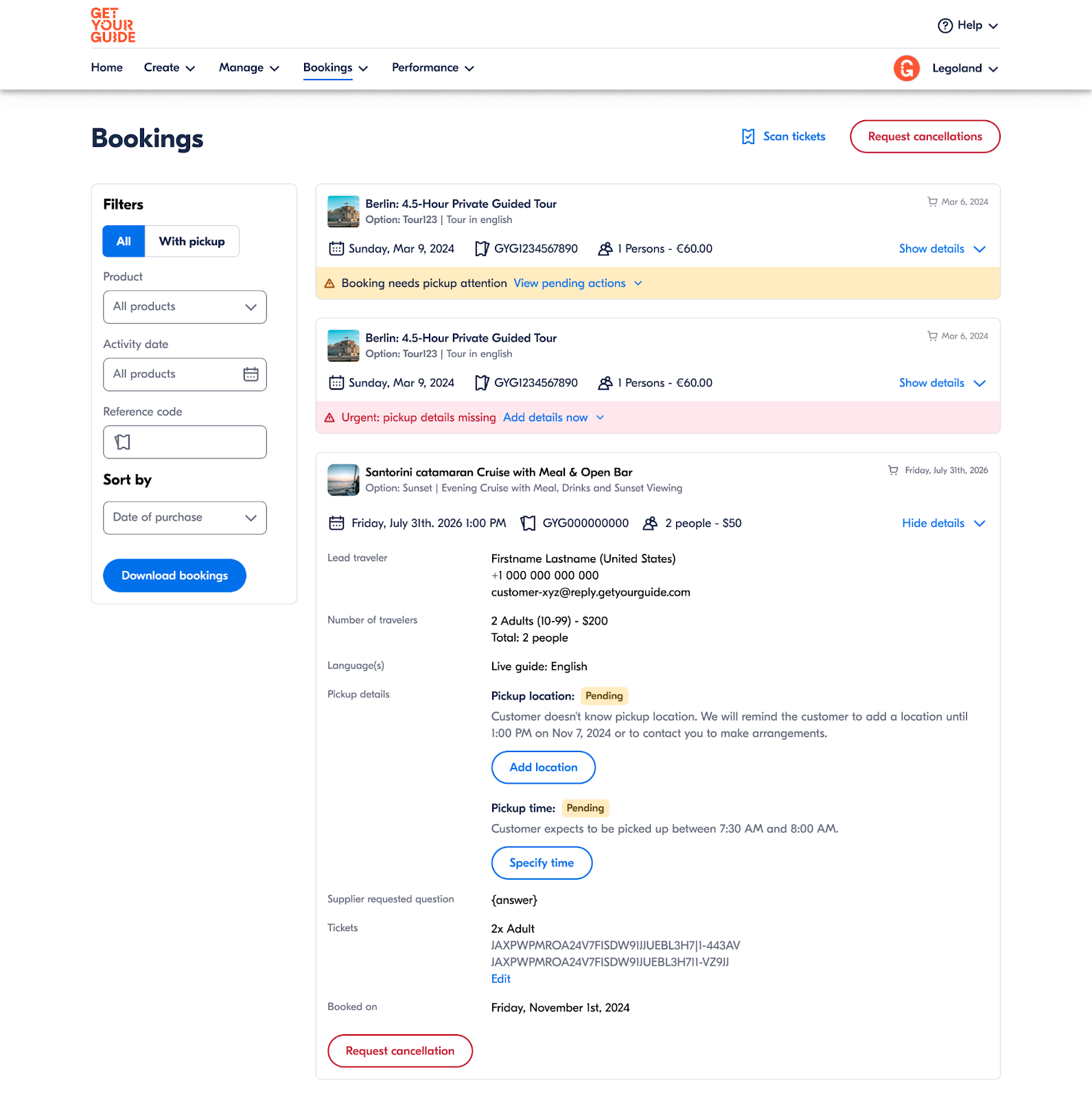Open the Sort by Date of purchase dropdown
Viewport: 1092px width, 1098px height.
185,517
